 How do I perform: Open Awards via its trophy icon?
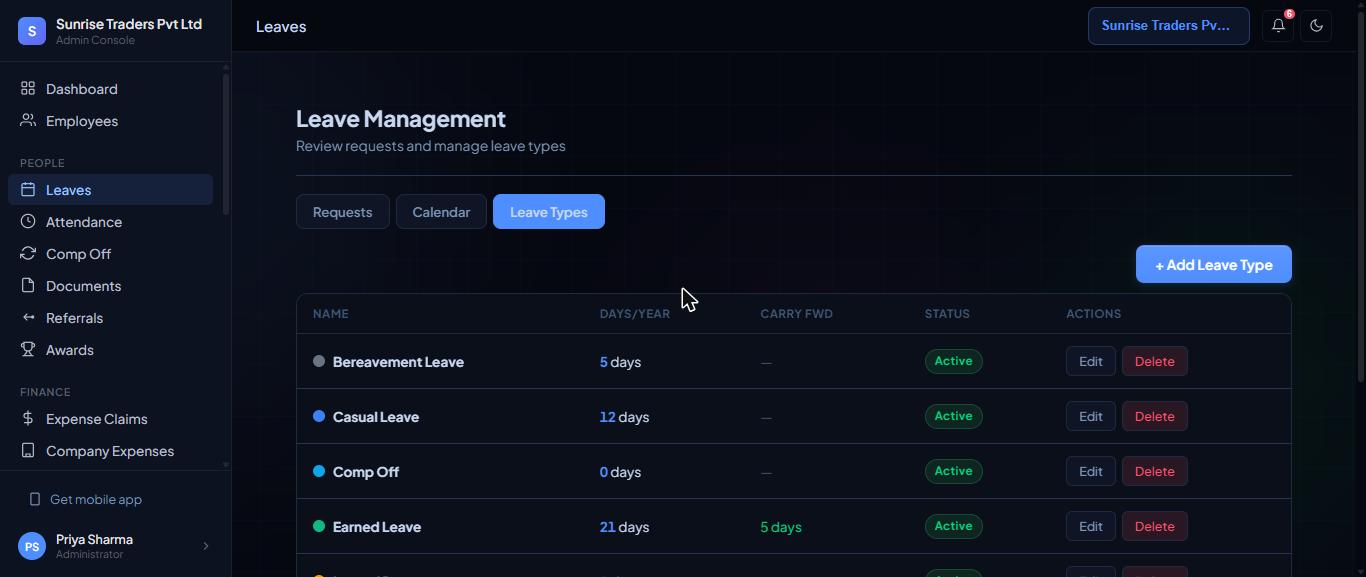click(28, 350)
